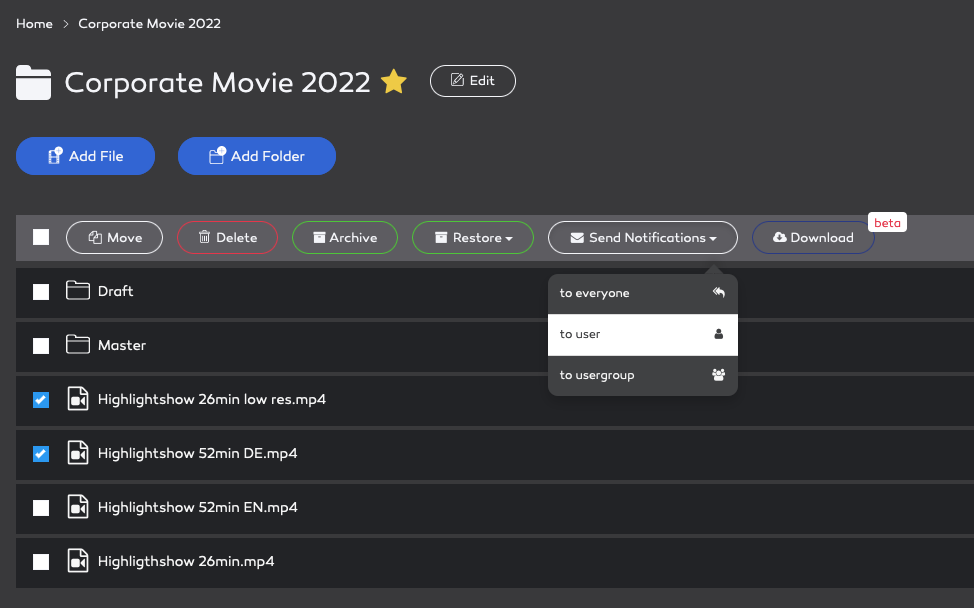Click the Add Folder button
The width and height of the screenshot is (974, 608).
[x=257, y=156]
